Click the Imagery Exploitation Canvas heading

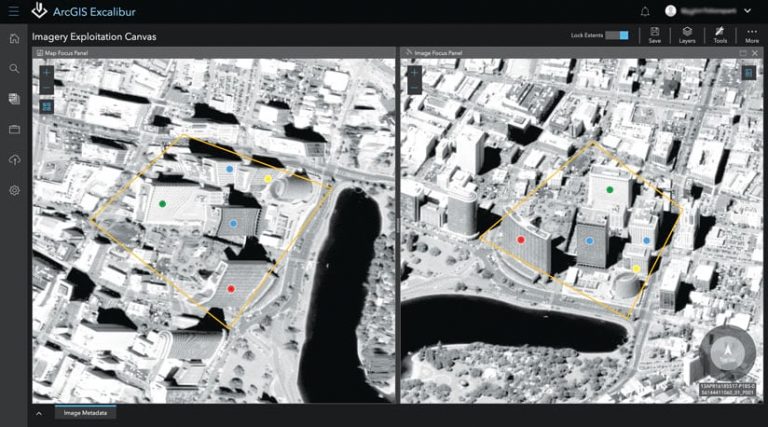tap(94, 37)
